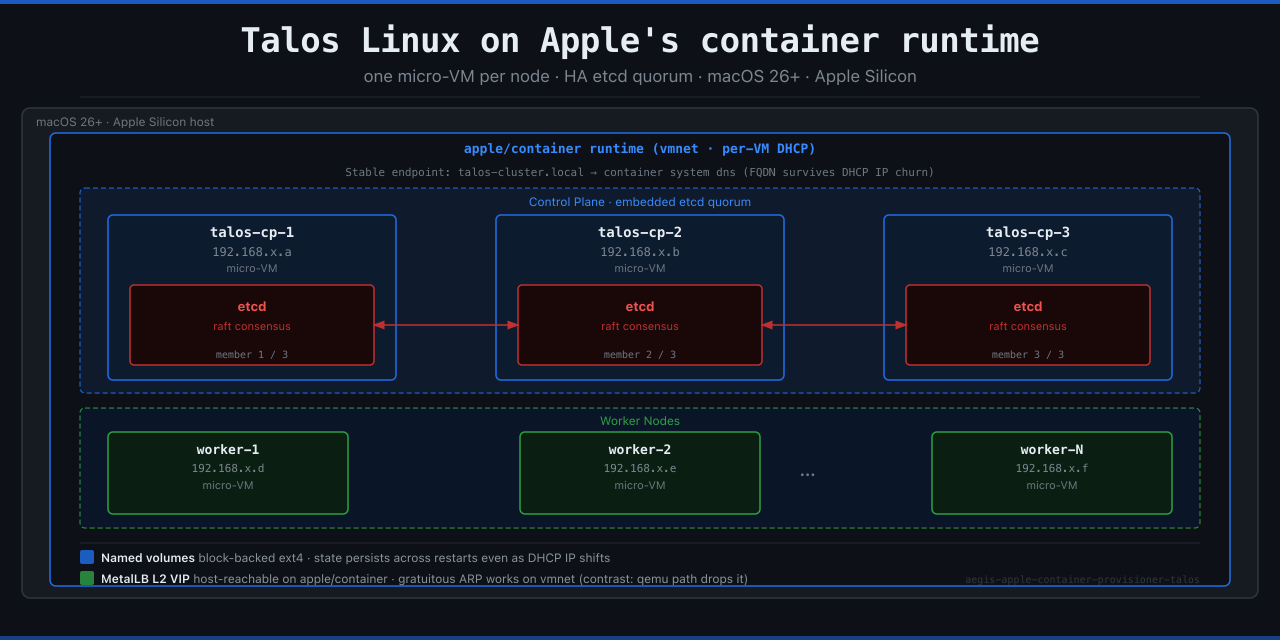Click the 'micro-VM' label under worker-N

1052,485
